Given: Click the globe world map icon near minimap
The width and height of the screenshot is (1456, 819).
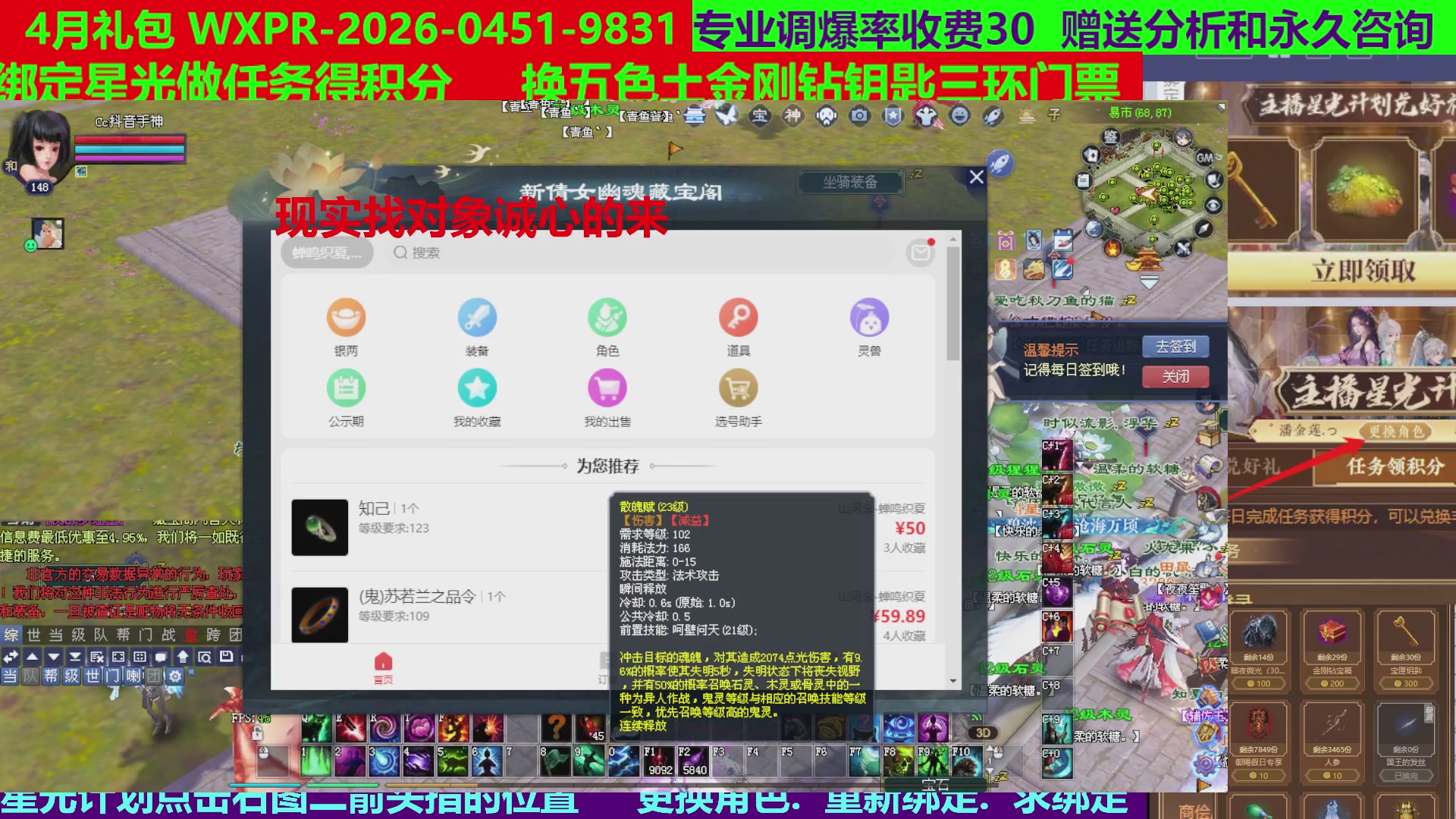Looking at the screenshot, I should (x=1094, y=228).
